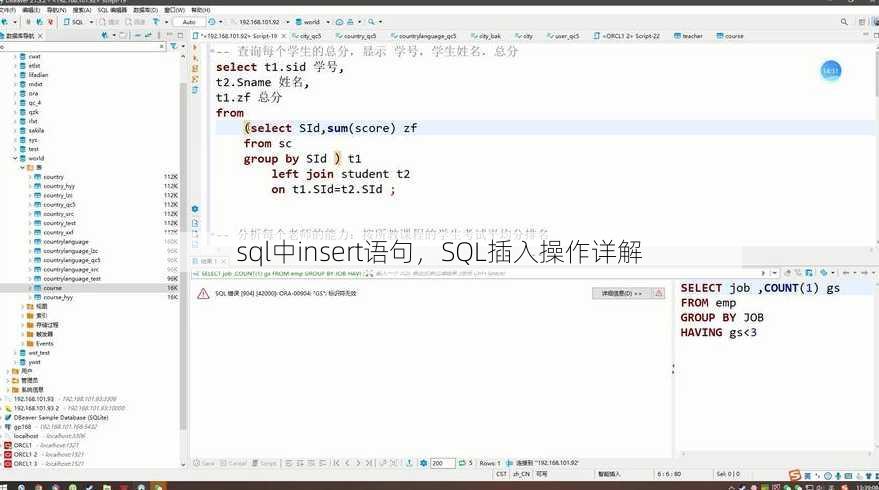Screen dimensions: 879x490
Task: Expand the test database node
Action: coord(16,149)
